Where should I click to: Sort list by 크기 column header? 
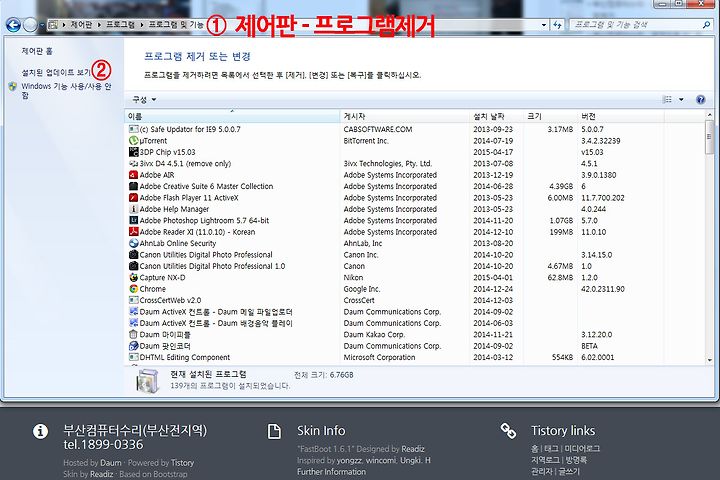click(x=550, y=116)
